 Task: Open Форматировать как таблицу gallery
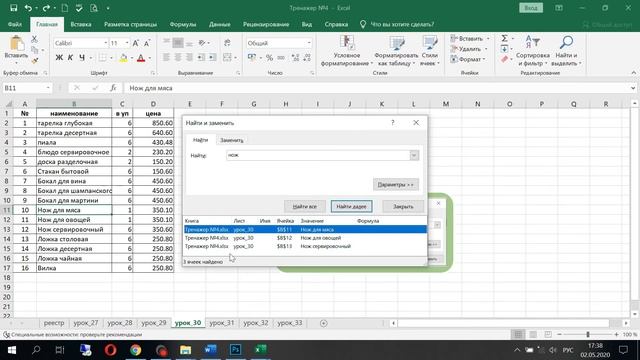point(396,51)
